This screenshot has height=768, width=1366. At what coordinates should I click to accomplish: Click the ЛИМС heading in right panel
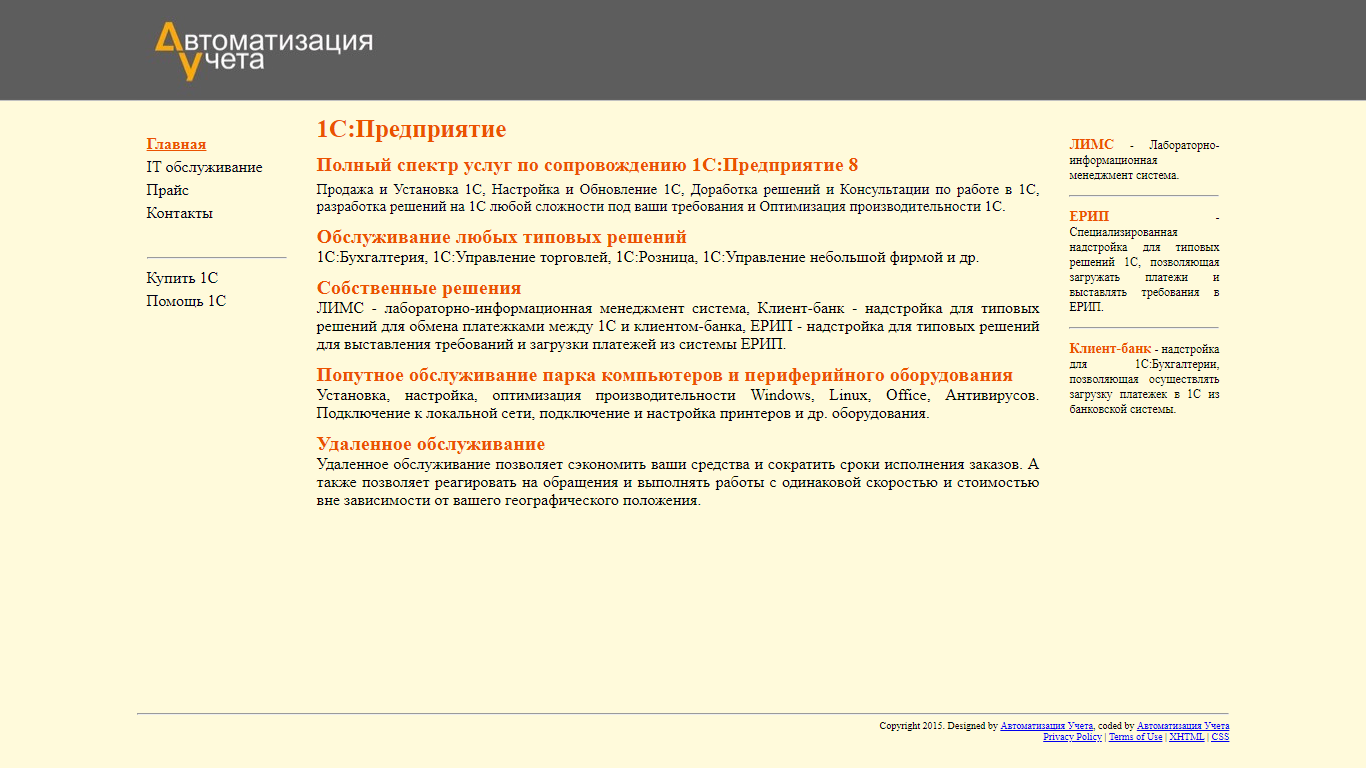(1091, 145)
